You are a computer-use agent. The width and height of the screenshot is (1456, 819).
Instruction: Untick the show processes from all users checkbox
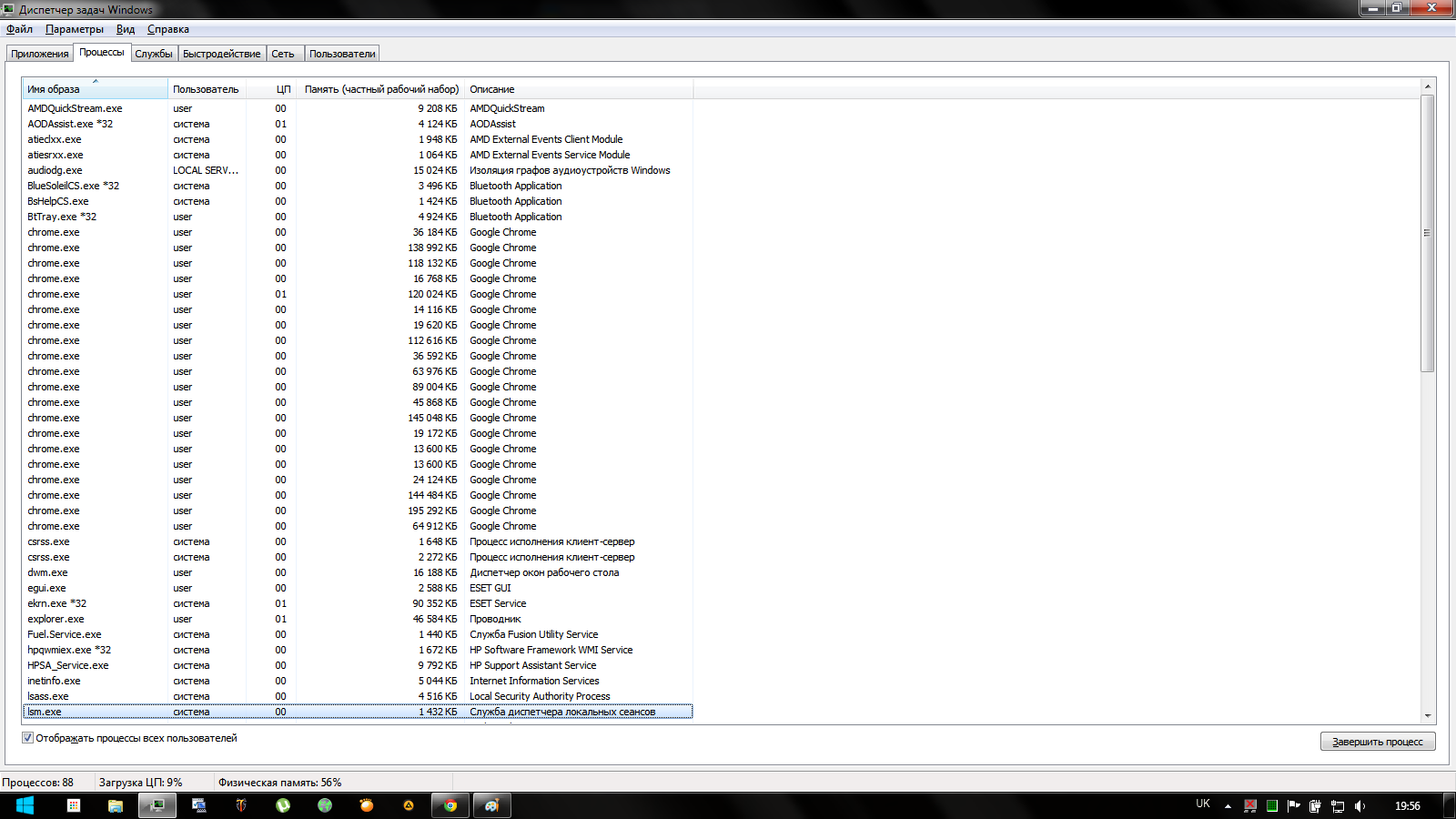click(28, 738)
